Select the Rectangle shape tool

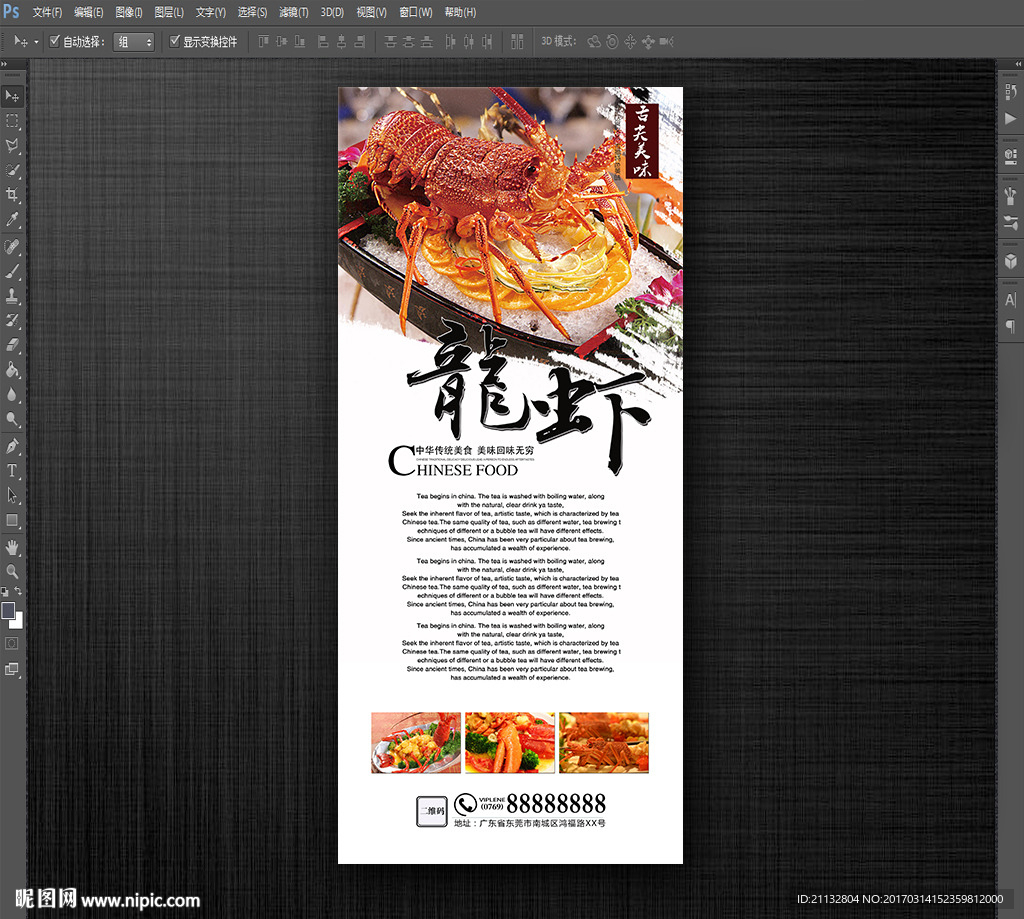click(x=12, y=521)
